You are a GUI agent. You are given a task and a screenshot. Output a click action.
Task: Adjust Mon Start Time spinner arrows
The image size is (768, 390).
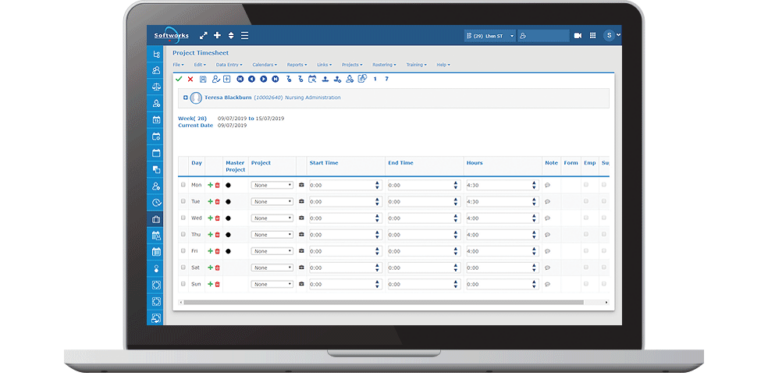(x=377, y=185)
